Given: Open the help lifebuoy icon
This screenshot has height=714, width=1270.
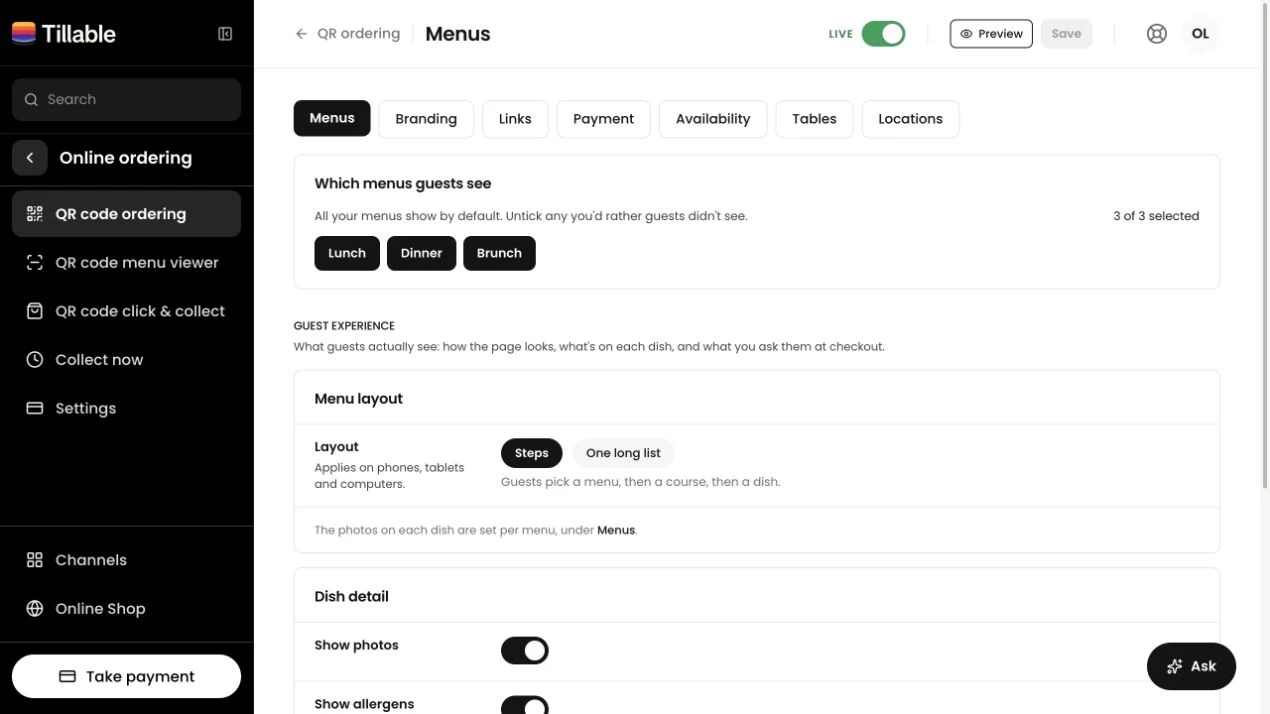Looking at the screenshot, I should [x=1157, y=34].
